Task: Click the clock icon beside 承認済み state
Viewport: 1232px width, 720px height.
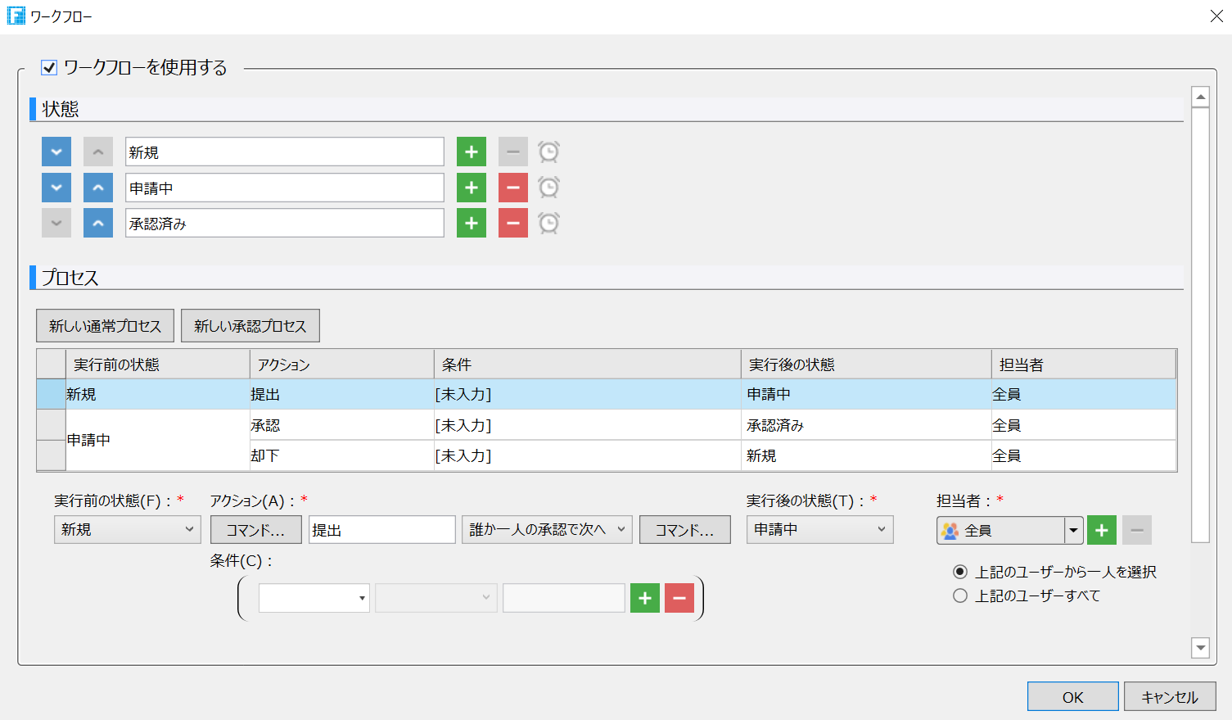Action: pyautogui.click(x=548, y=223)
